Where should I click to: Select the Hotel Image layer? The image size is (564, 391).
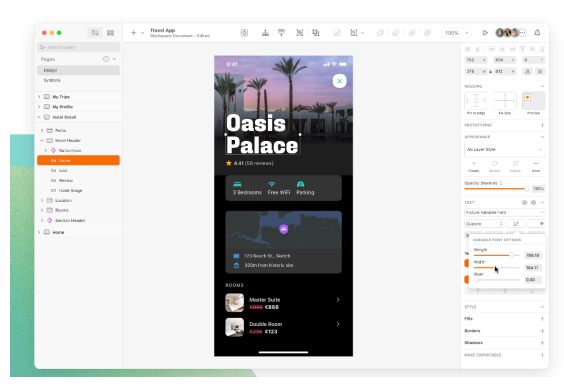(x=78, y=191)
